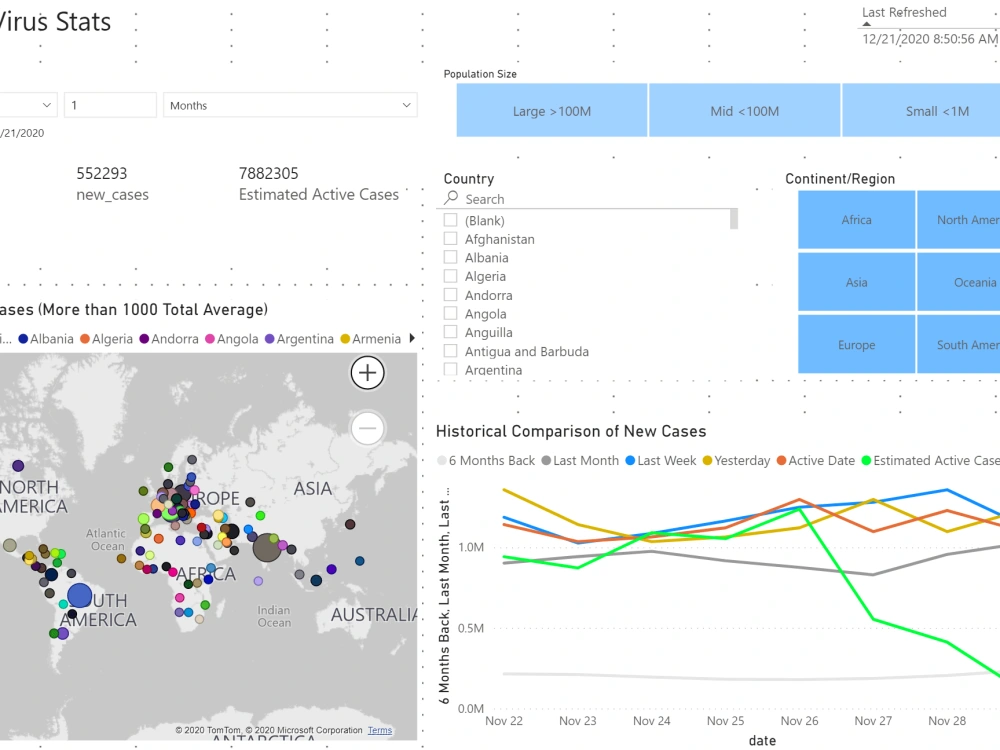Select the Large >100M population filter
This screenshot has width=1000, height=750.
[551, 110]
